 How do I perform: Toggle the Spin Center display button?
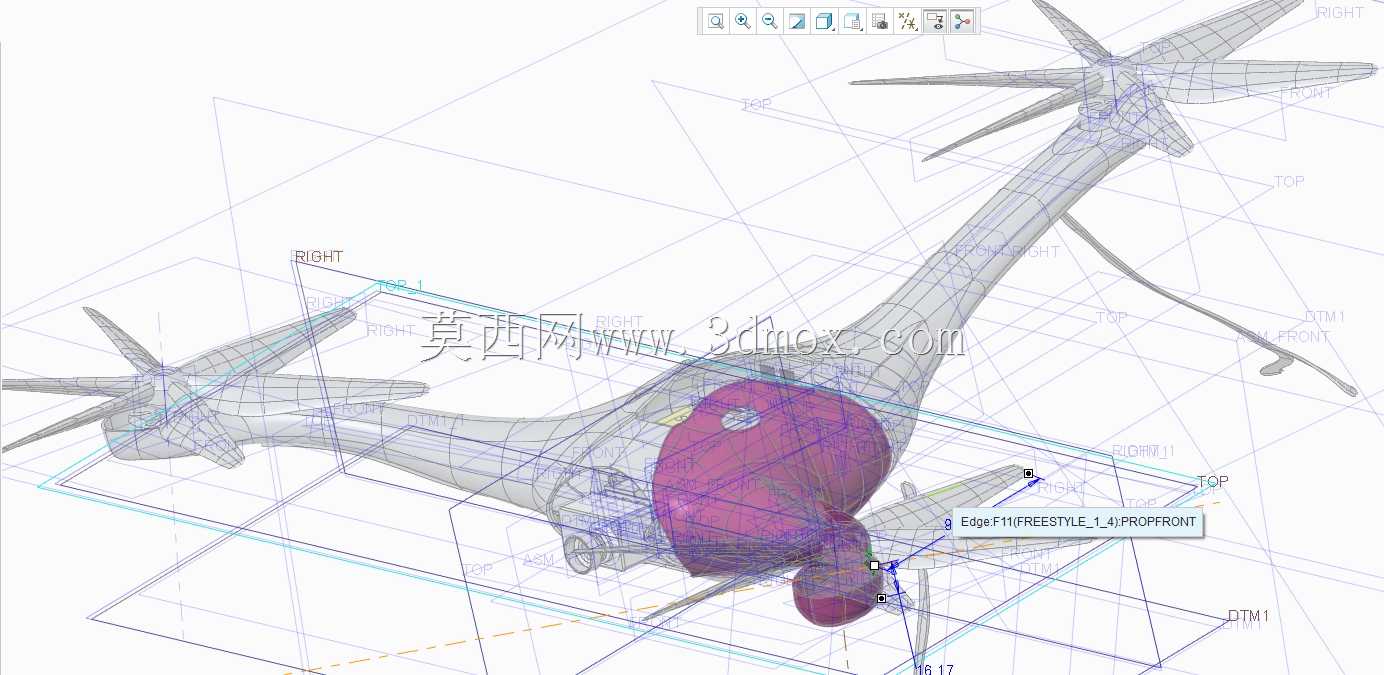962,21
